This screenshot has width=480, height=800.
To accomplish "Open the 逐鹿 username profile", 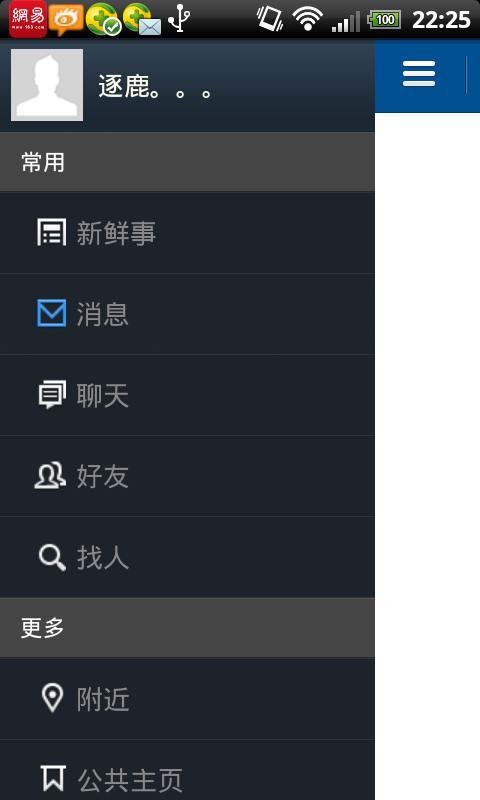I will 155,86.
